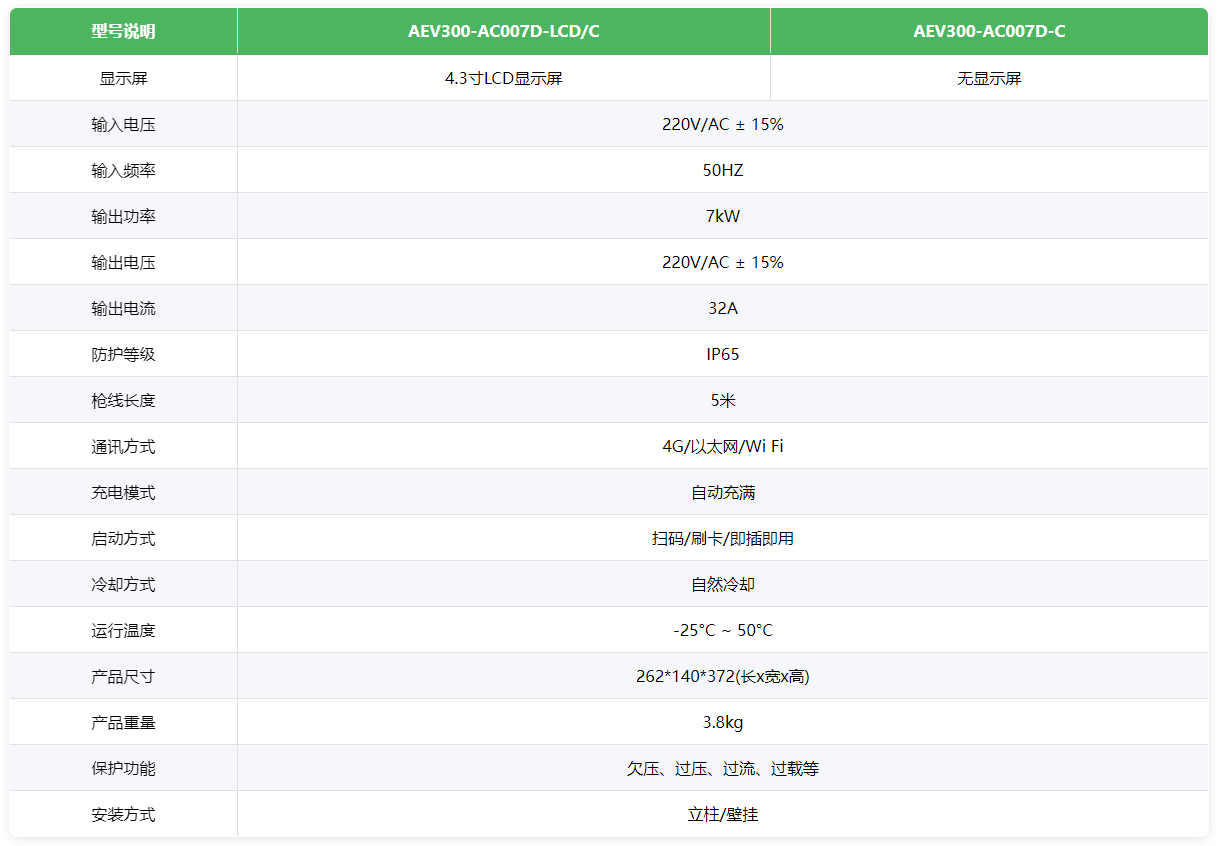The width and height of the screenshot is (1221, 846).
Task: Click the 立柱/壁挂 installation method value
Action: [722, 815]
